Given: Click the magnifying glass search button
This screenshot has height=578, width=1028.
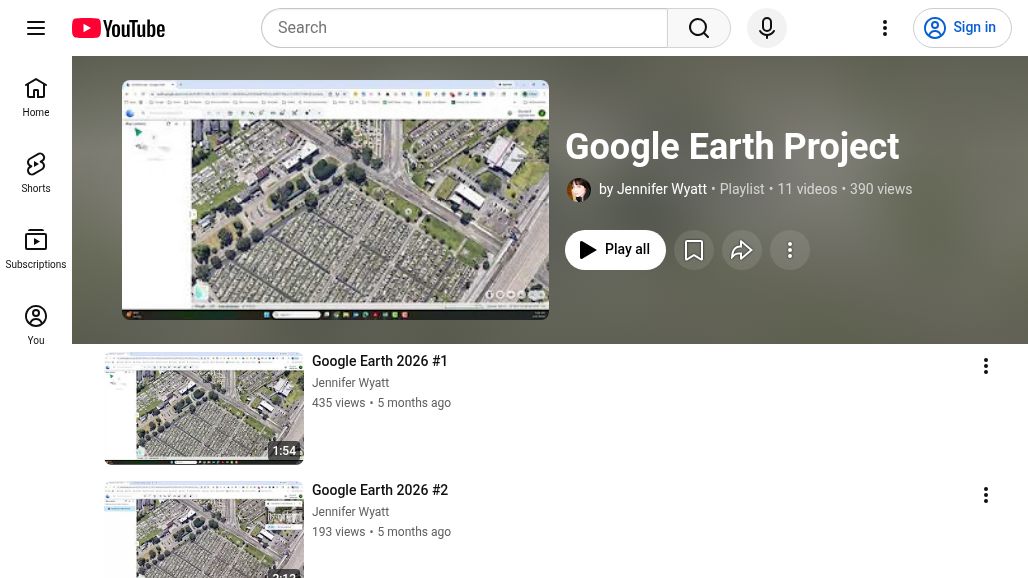Looking at the screenshot, I should tap(699, 28).
